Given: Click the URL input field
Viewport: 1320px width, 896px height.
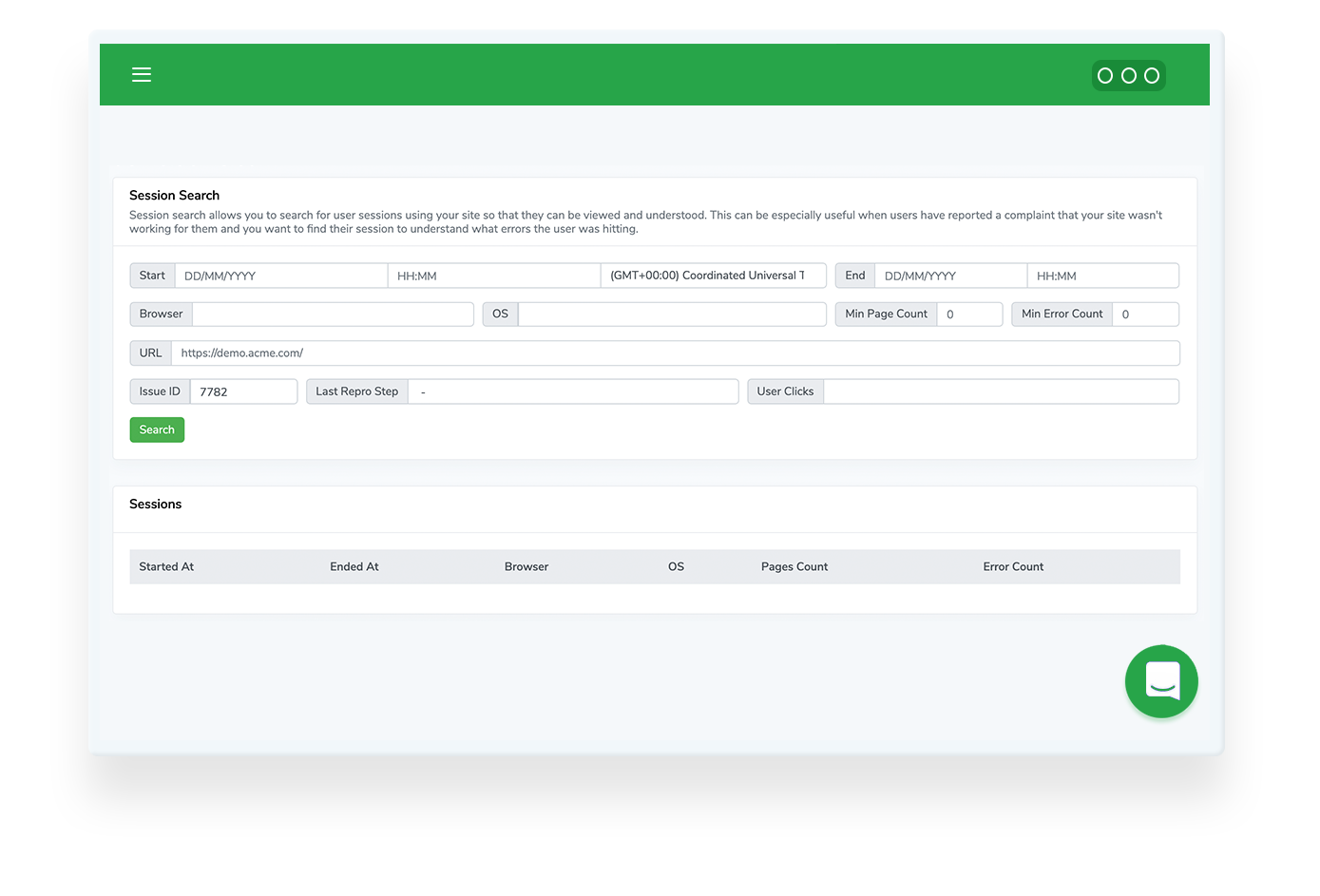Looking at the screenshot, I should 675,353.
